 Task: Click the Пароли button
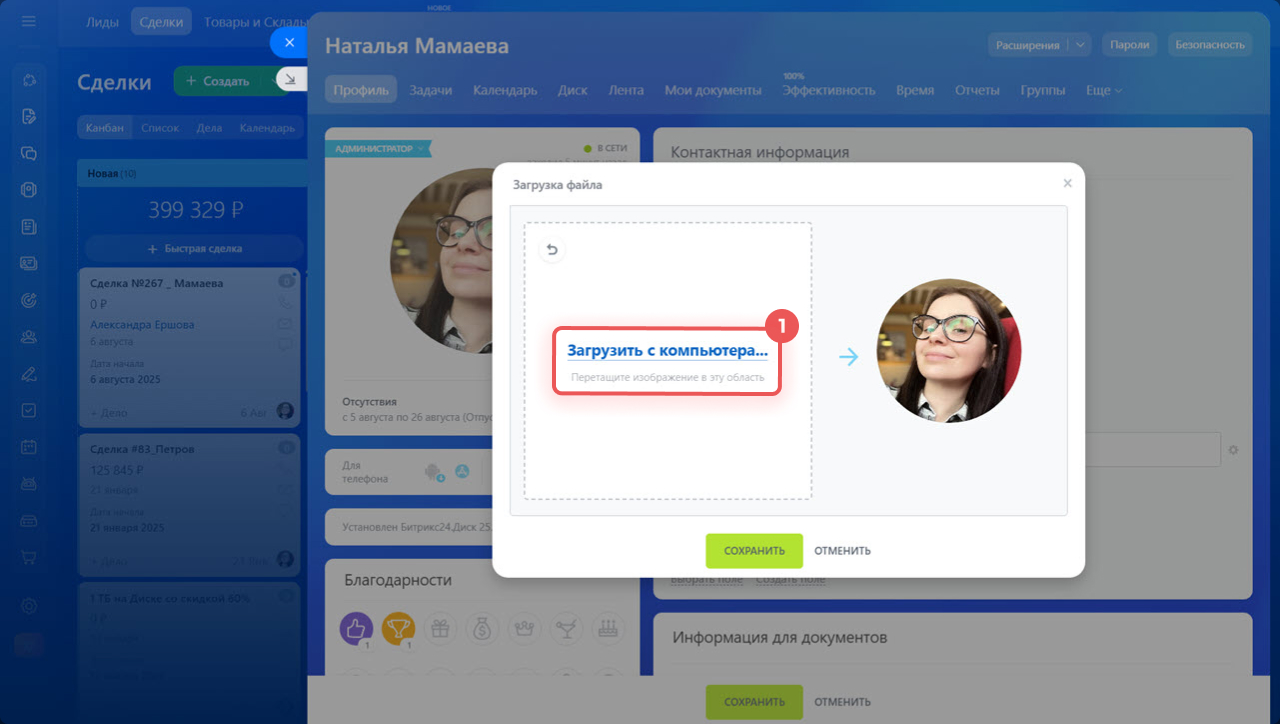click(1130, 44)
